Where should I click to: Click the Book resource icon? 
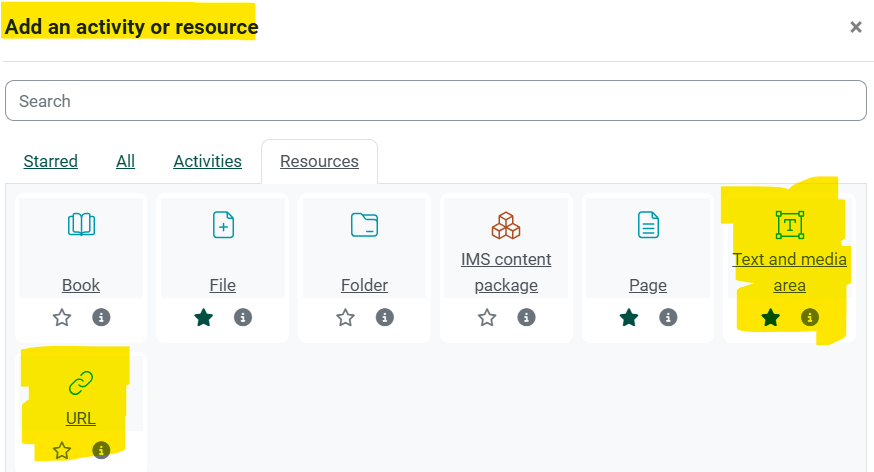tap(81, 225)
